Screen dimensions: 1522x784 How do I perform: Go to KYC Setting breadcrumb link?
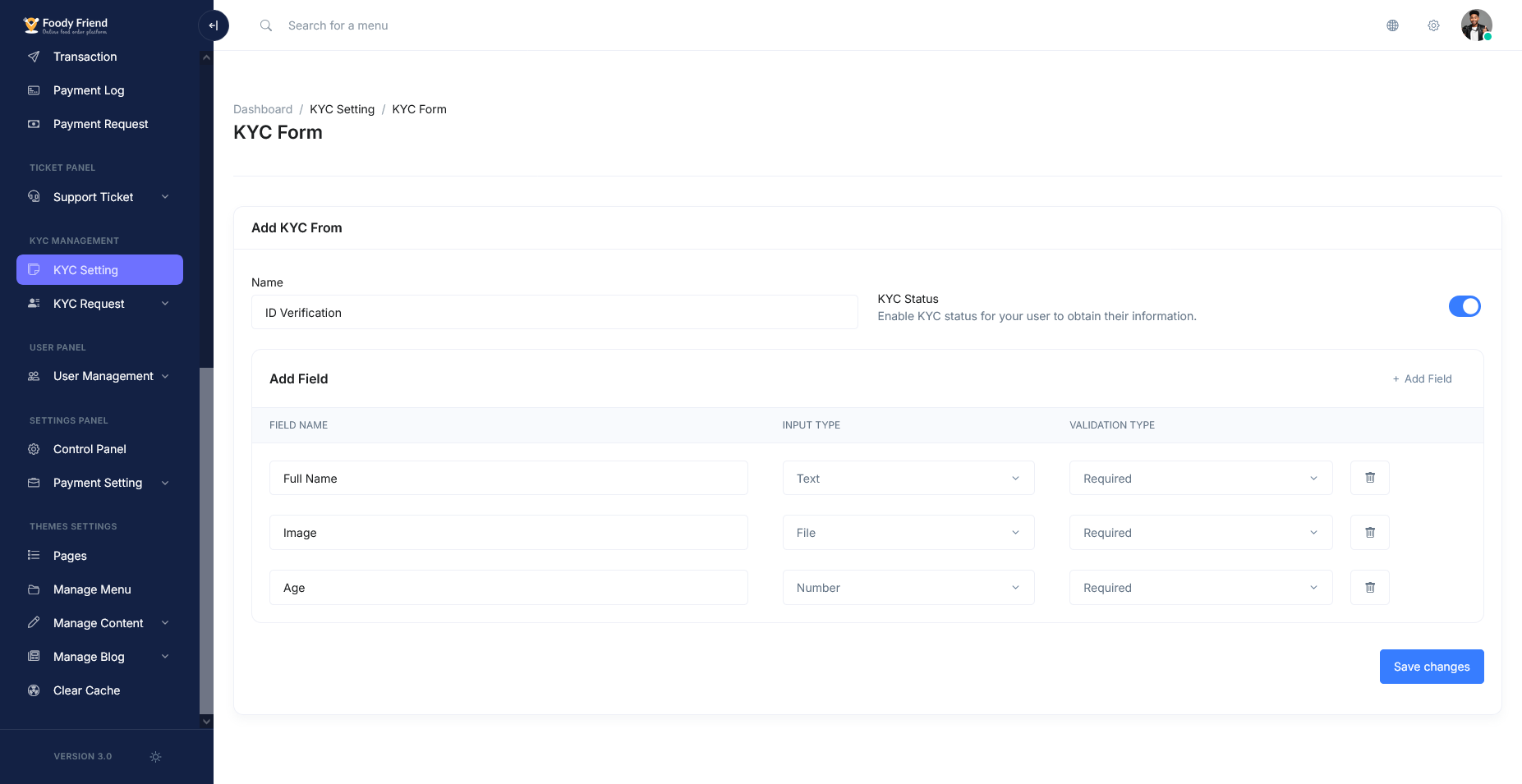click(342, 109)
